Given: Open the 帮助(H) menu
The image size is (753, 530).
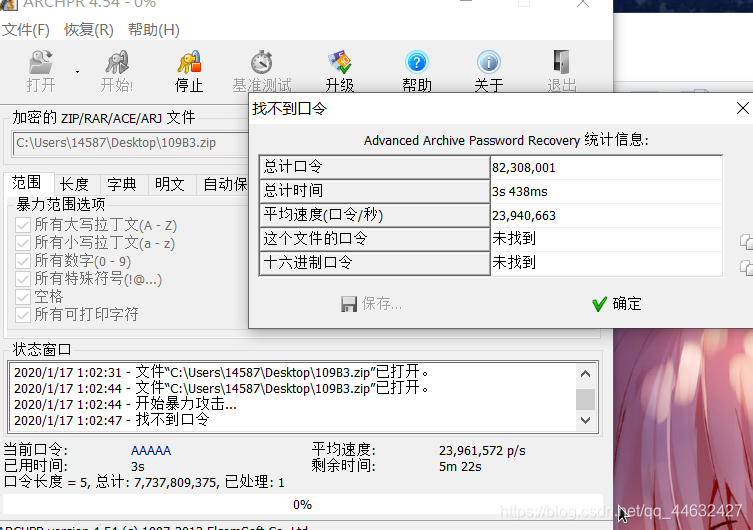Looking at the screenshot, I should [154, 30].
